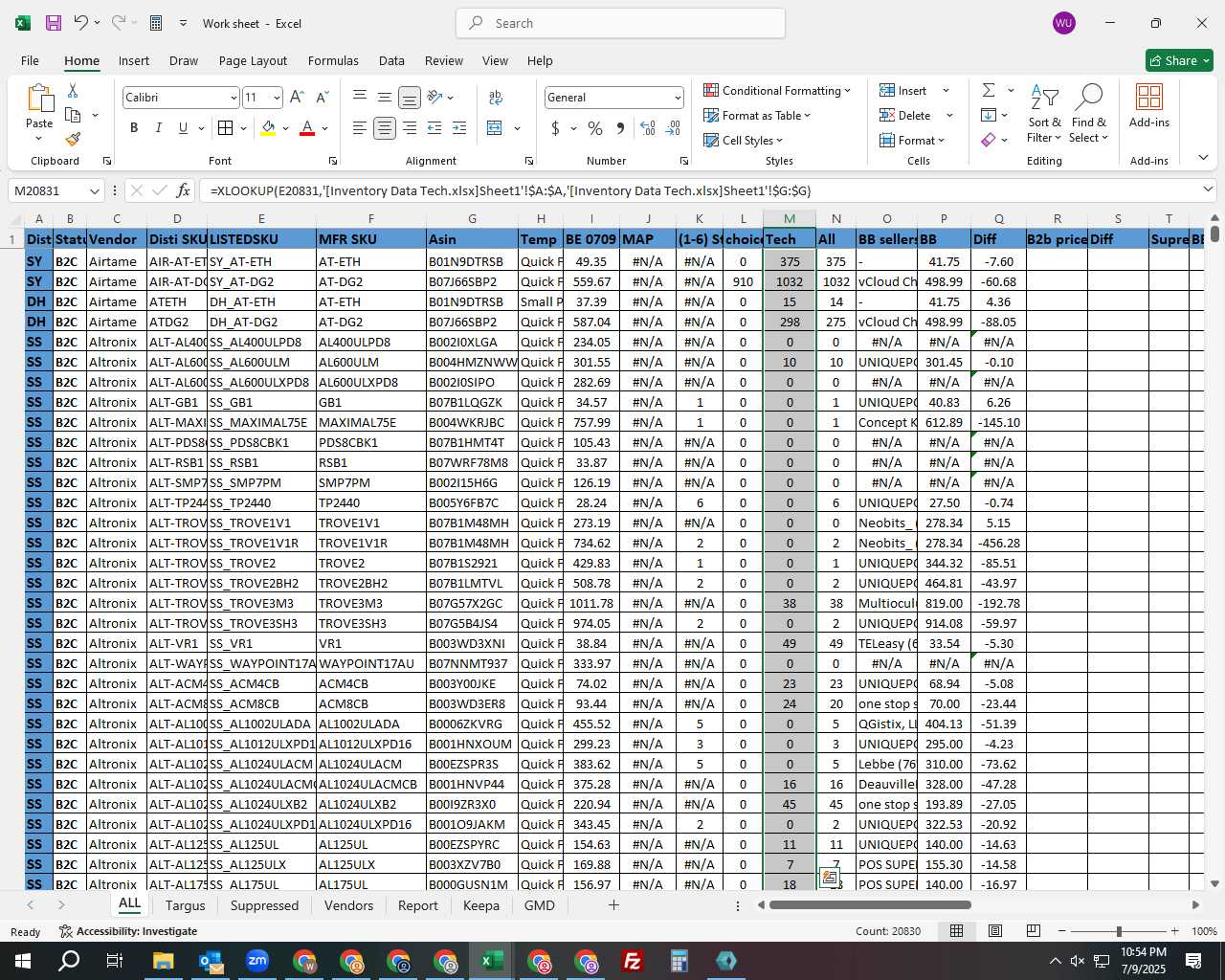Click the Increase Font Size icon

[297, 98]
